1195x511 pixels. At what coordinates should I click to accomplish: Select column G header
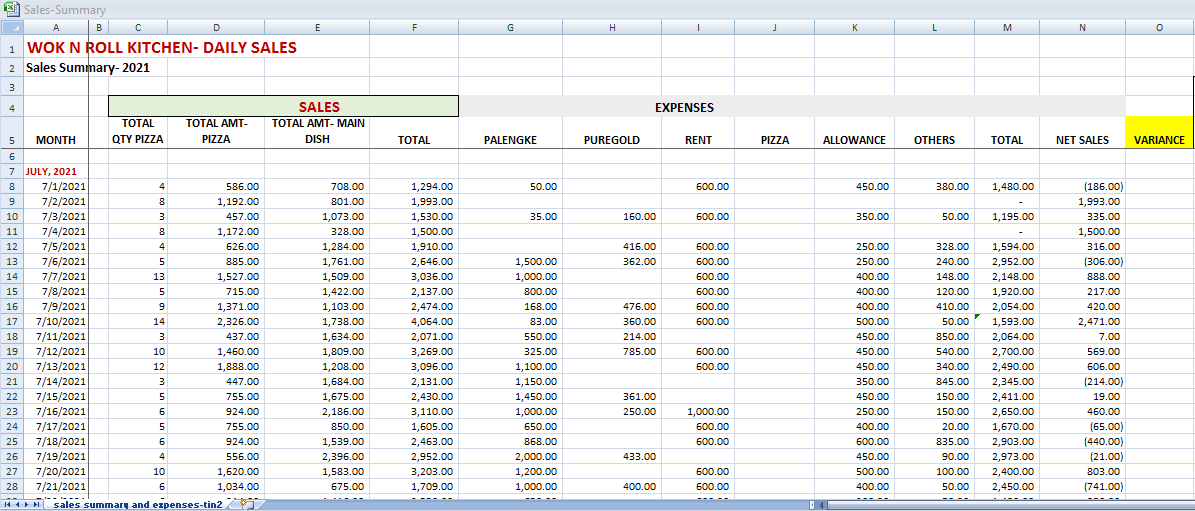511,27
